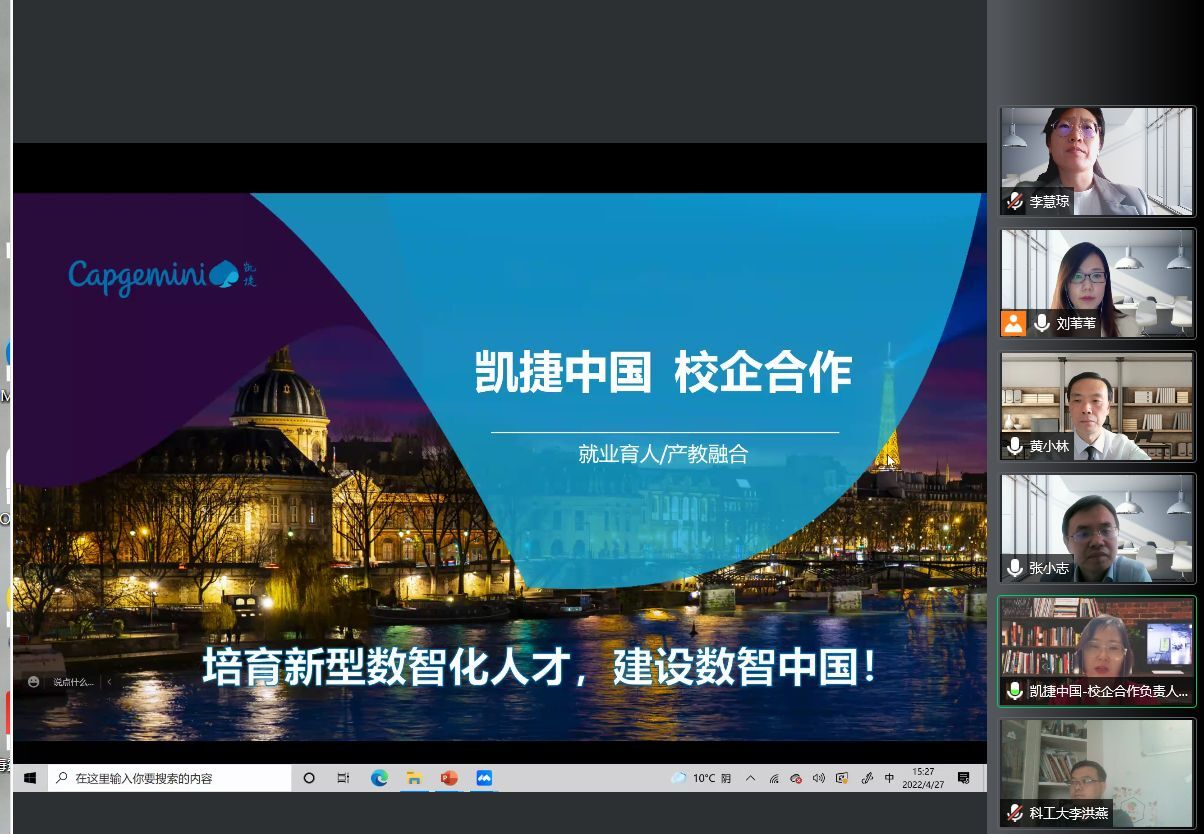Viewport: 1204px width, 834px height.
Task: Open the Tencent Meeting app in the taskbar
Action: click(484, 778)
